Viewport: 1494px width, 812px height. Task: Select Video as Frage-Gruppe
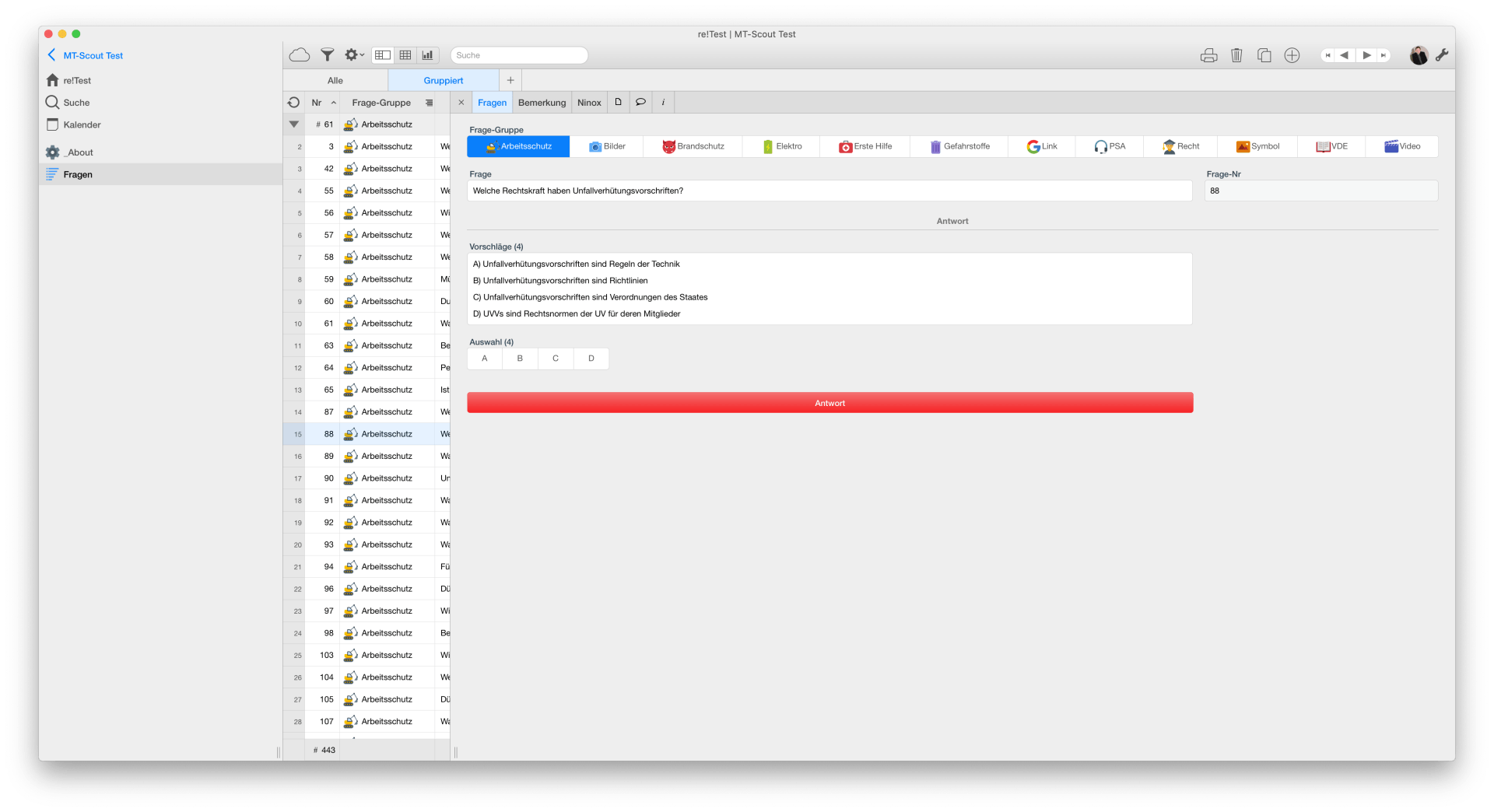(x=1402, y=146)
